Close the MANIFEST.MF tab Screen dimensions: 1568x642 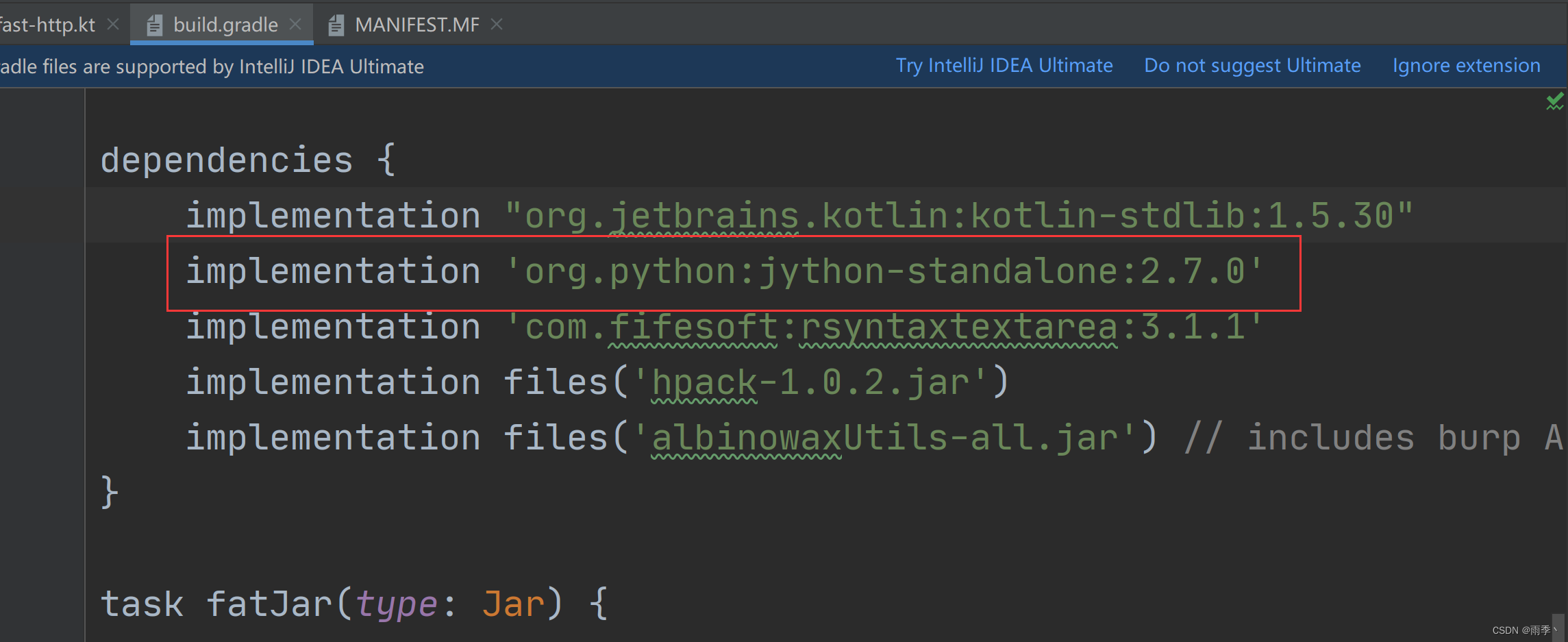(x=496, y=24)
